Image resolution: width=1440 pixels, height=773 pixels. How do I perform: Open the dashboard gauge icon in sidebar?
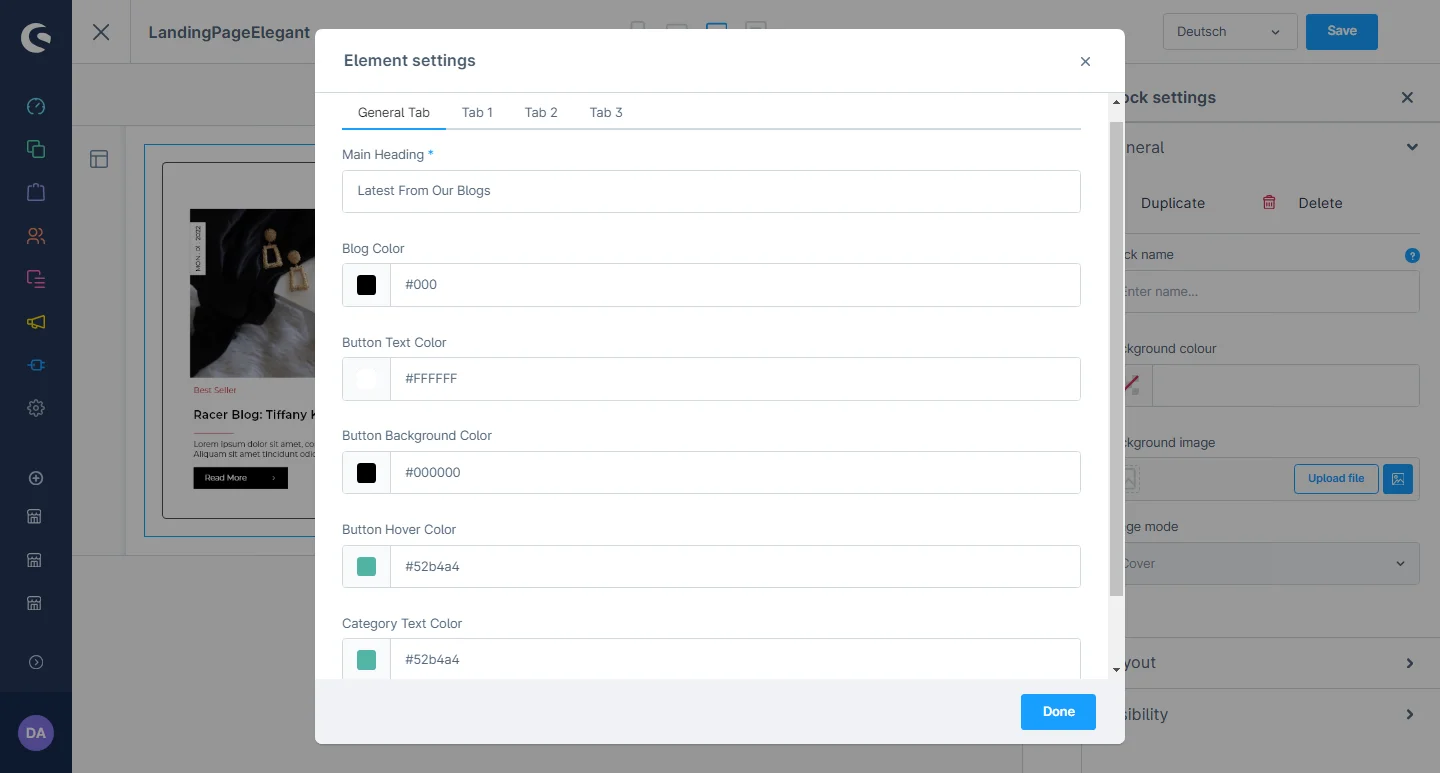pos(36,107)
